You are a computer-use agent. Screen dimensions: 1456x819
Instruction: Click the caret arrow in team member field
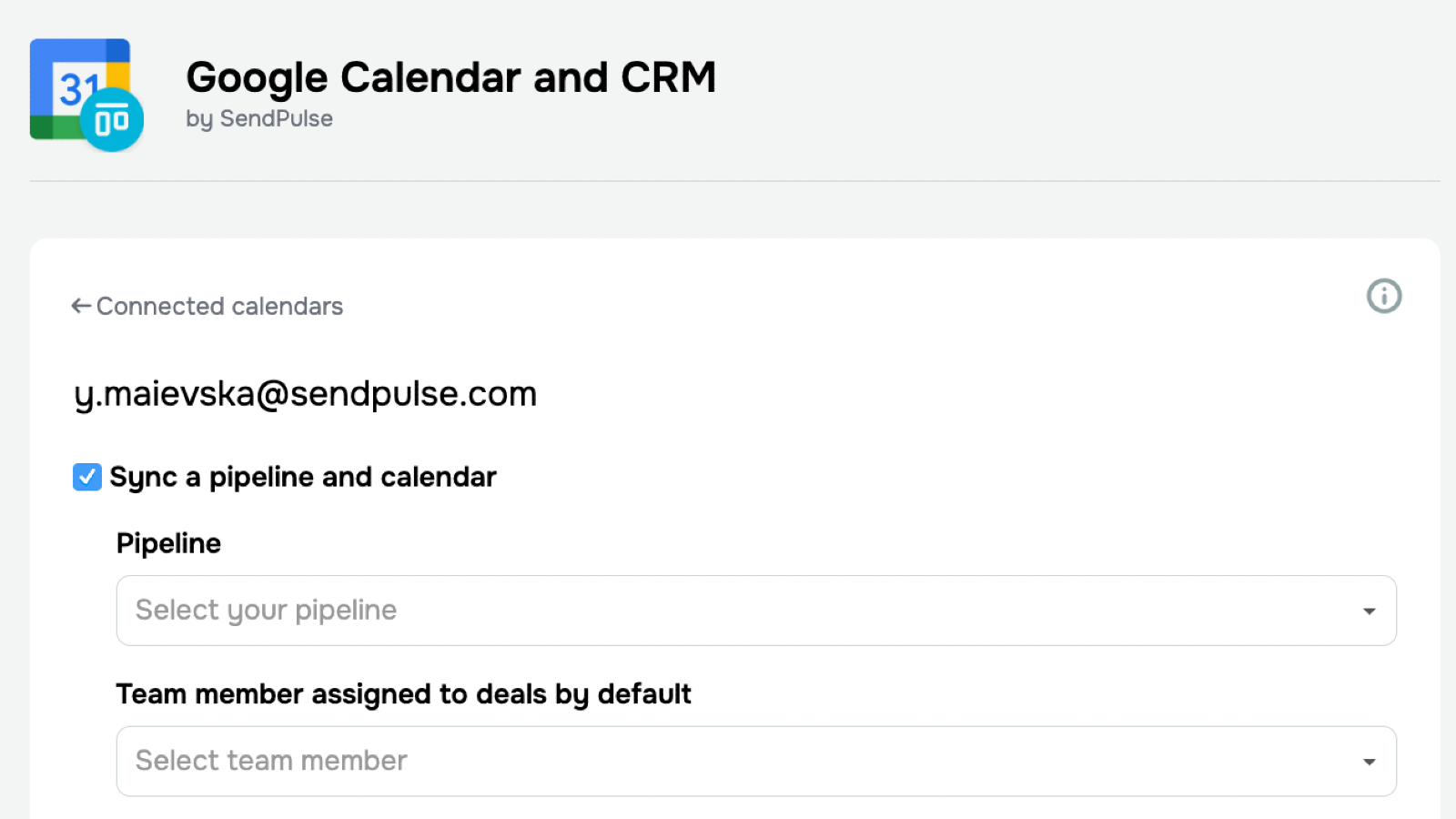1369,763
